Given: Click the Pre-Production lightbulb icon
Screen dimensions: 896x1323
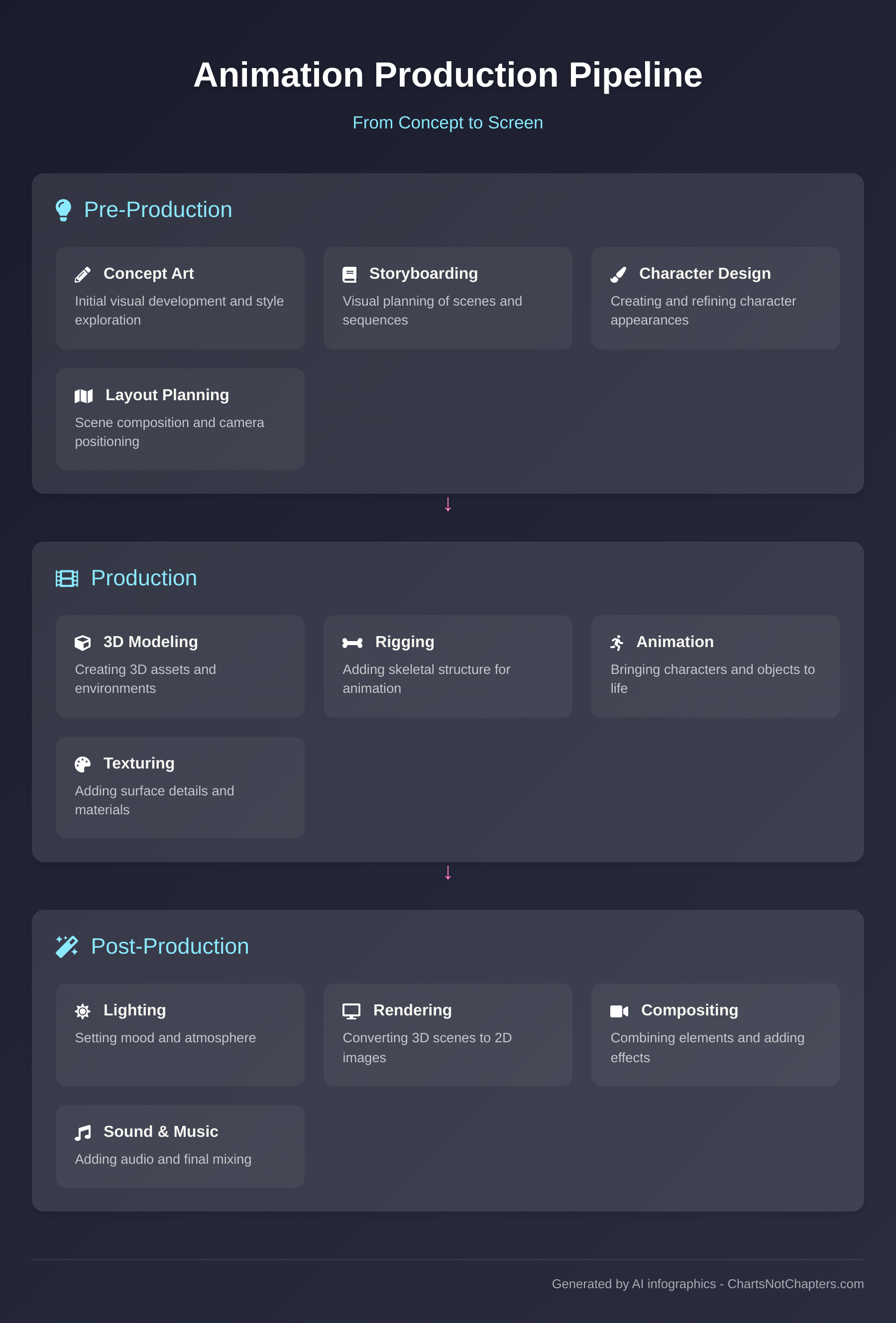Looking at the screenshot, I should [x=64, y=210].
